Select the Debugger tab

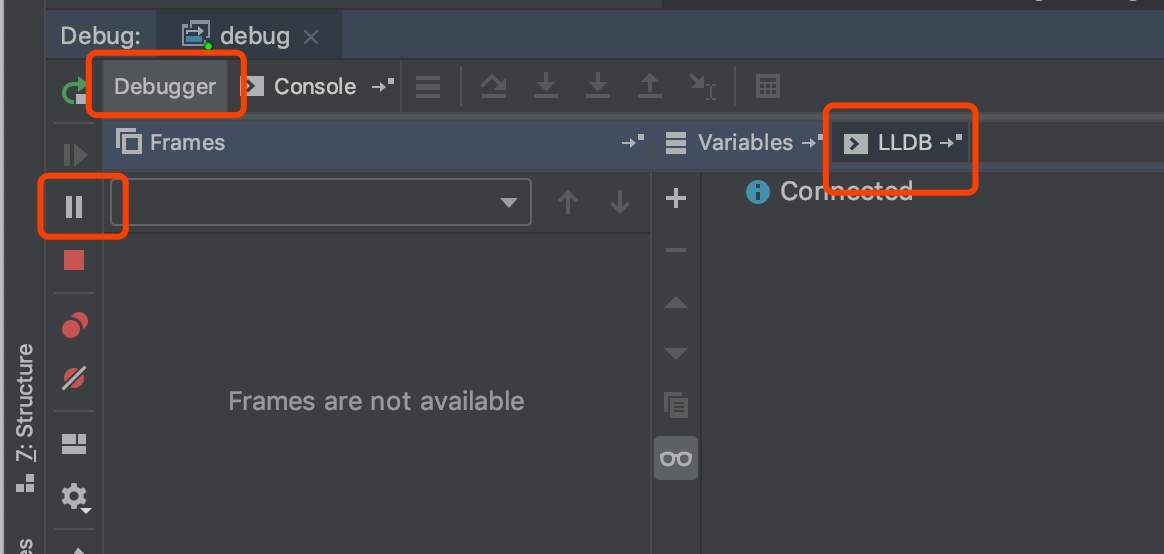tap(165, 87)
